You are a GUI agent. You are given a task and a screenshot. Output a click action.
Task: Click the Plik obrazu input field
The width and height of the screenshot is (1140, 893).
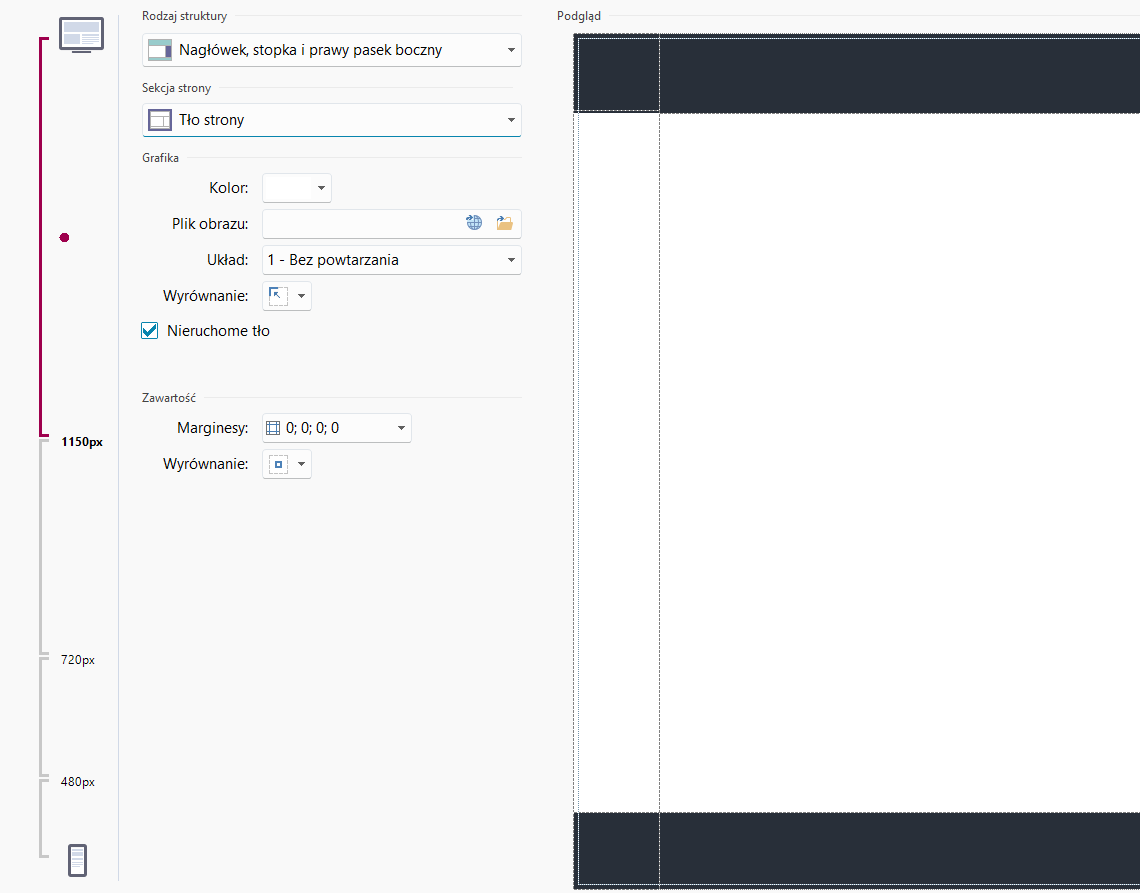(361, 224)
